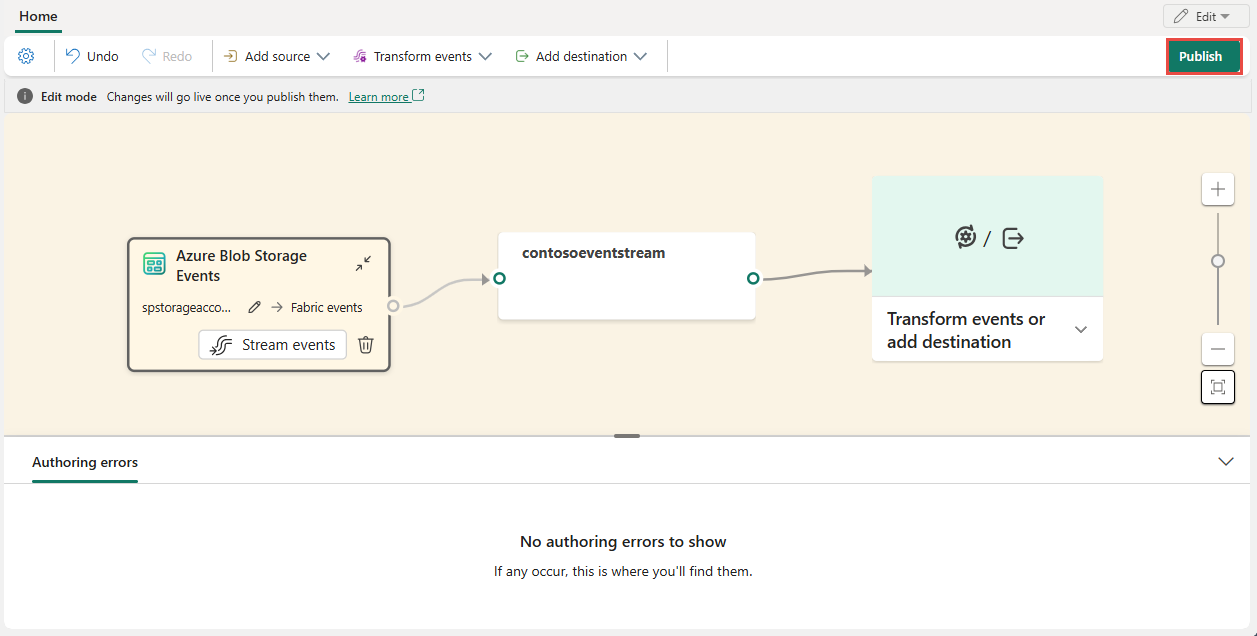Expand the Add destination menu
The width and height of the screenshot is (1257, 636).
[x=581, y=56]
